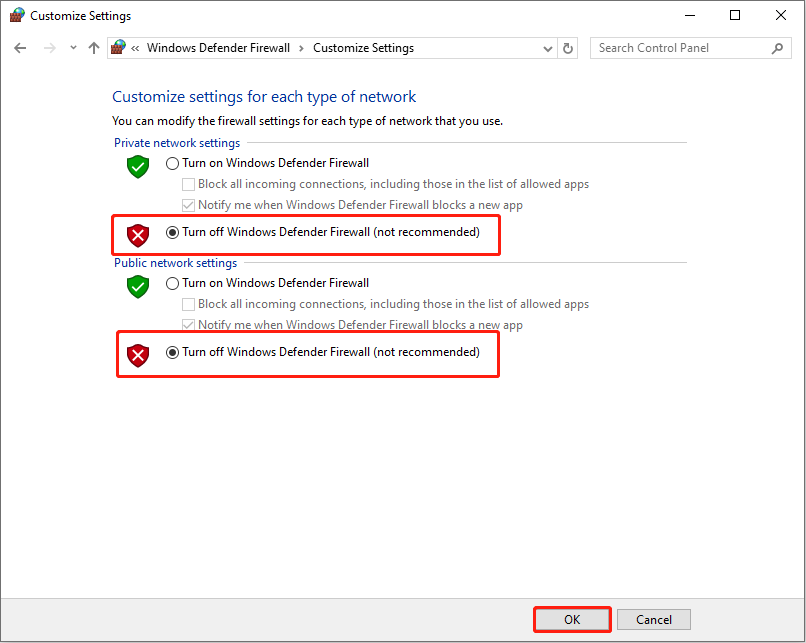Click the search magnifier icon
Screen dimensions: 806x643
777,48
